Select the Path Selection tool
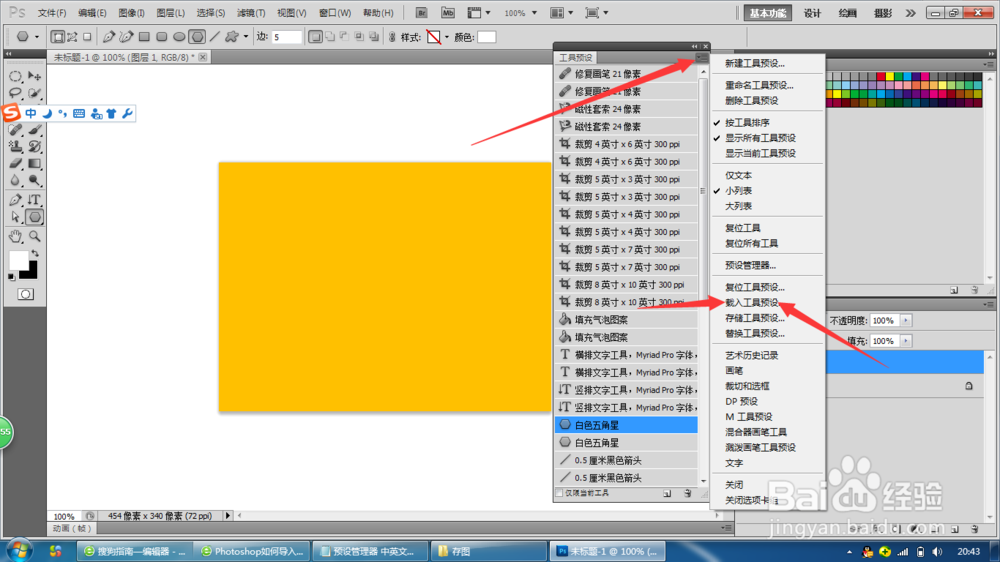The image size is (1000, 562). pos(15,217)
